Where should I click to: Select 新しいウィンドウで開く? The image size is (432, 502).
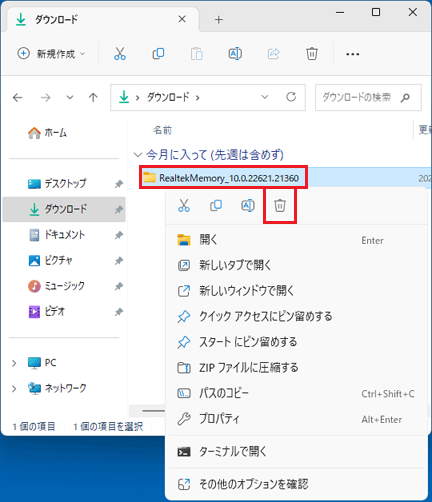(296, 291)
